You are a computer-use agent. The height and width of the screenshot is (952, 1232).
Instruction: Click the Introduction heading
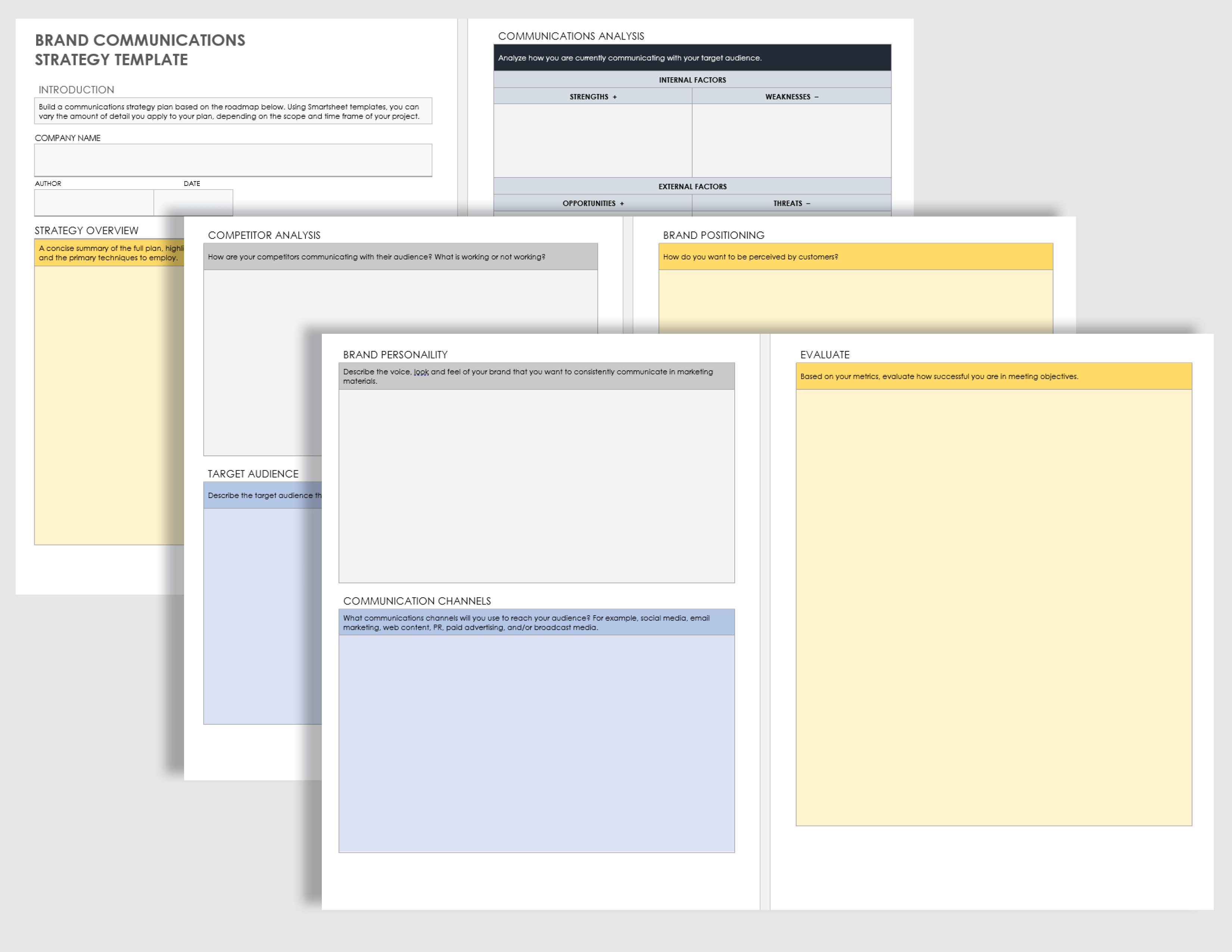(76, 90)
